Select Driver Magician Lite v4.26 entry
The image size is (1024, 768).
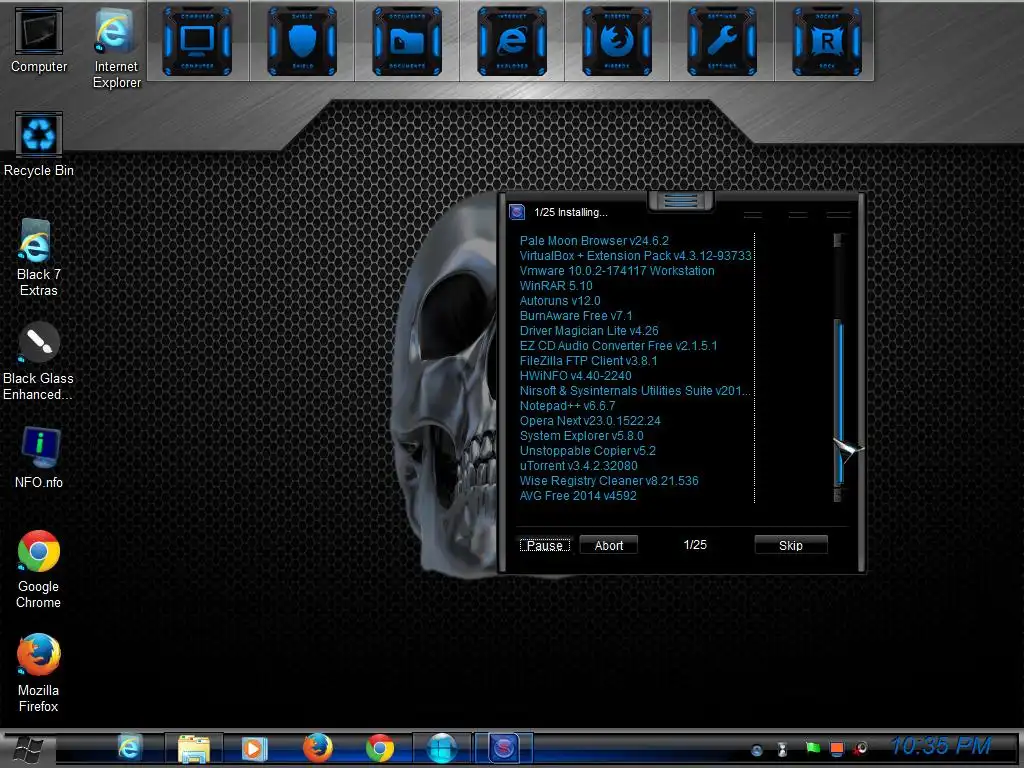(589, 330)
